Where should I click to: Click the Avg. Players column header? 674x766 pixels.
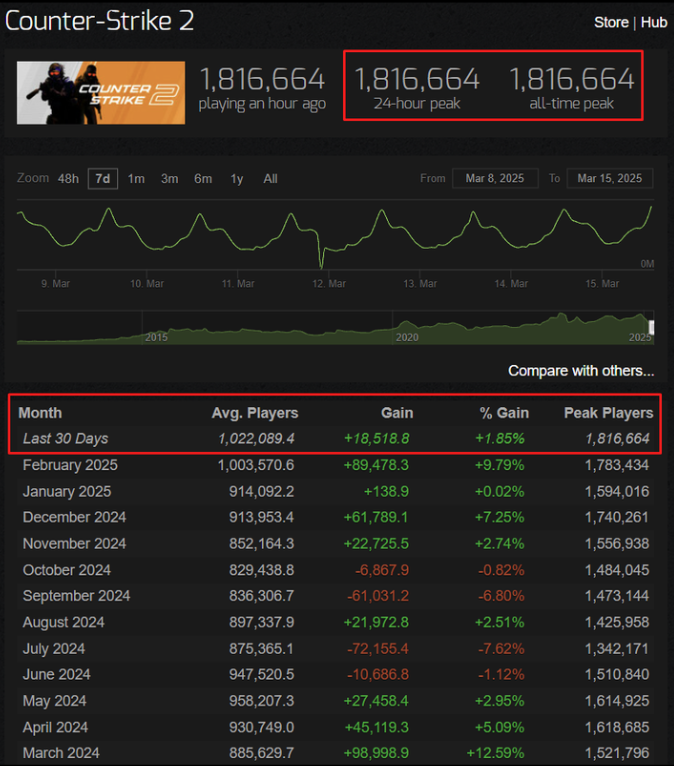pyautogui.click(x=254, y=413)
